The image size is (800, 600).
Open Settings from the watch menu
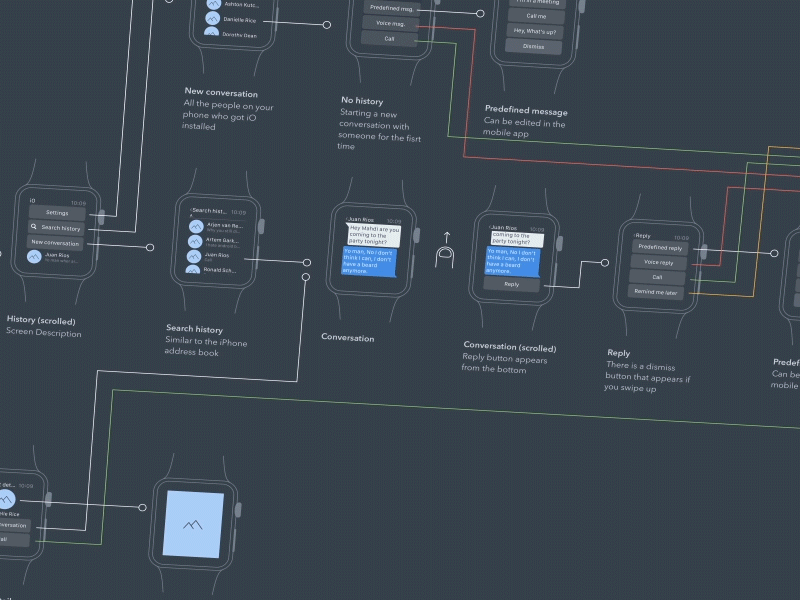tap(57, 213)
